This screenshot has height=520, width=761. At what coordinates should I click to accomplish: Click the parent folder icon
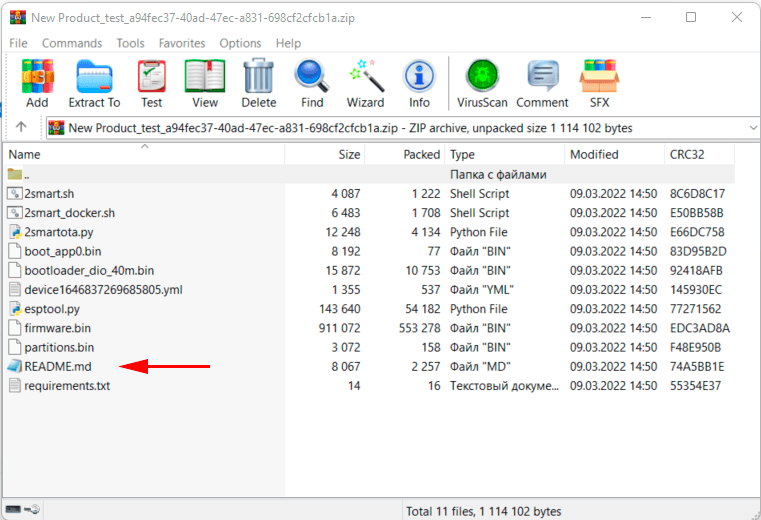point(15,174)
